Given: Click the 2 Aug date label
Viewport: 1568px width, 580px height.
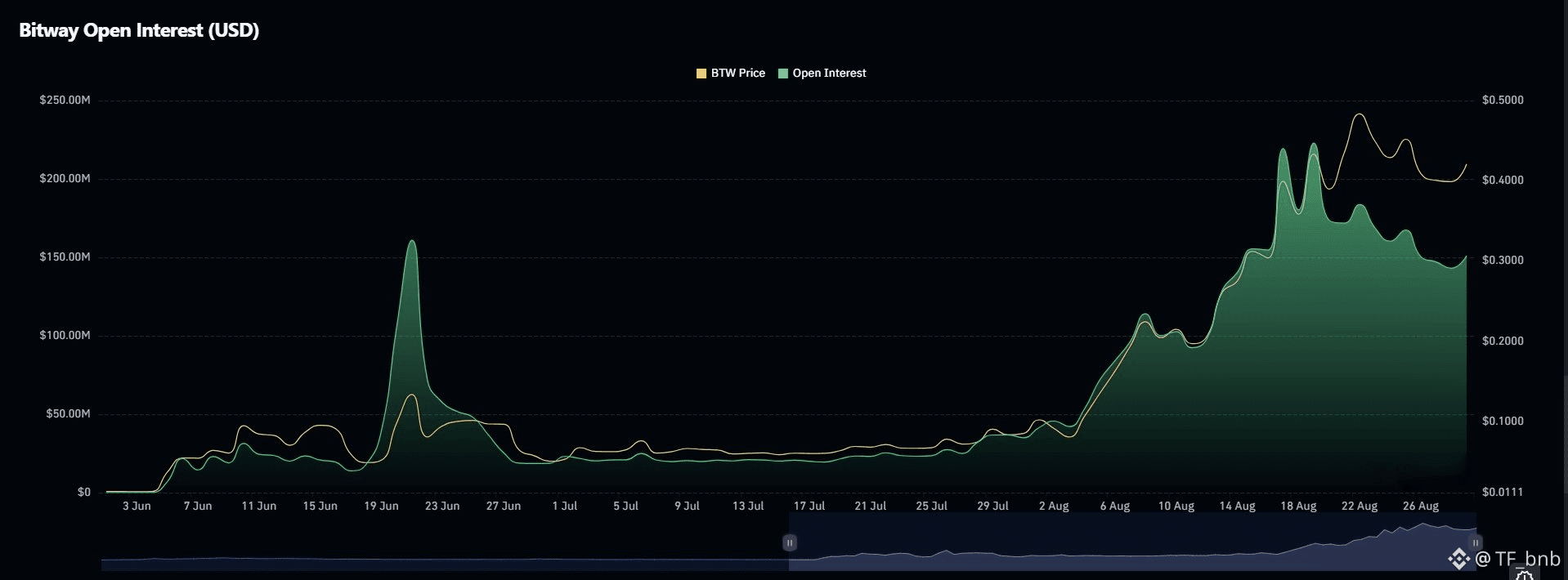Looking at the screenshot, I should point(1054,506).
